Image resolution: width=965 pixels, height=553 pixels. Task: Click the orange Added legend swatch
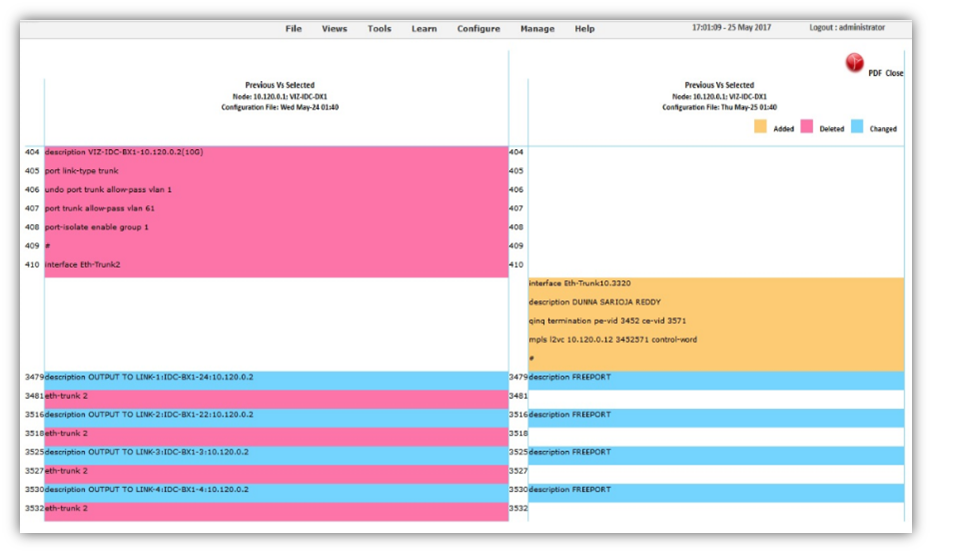click(x=760, y=127)
